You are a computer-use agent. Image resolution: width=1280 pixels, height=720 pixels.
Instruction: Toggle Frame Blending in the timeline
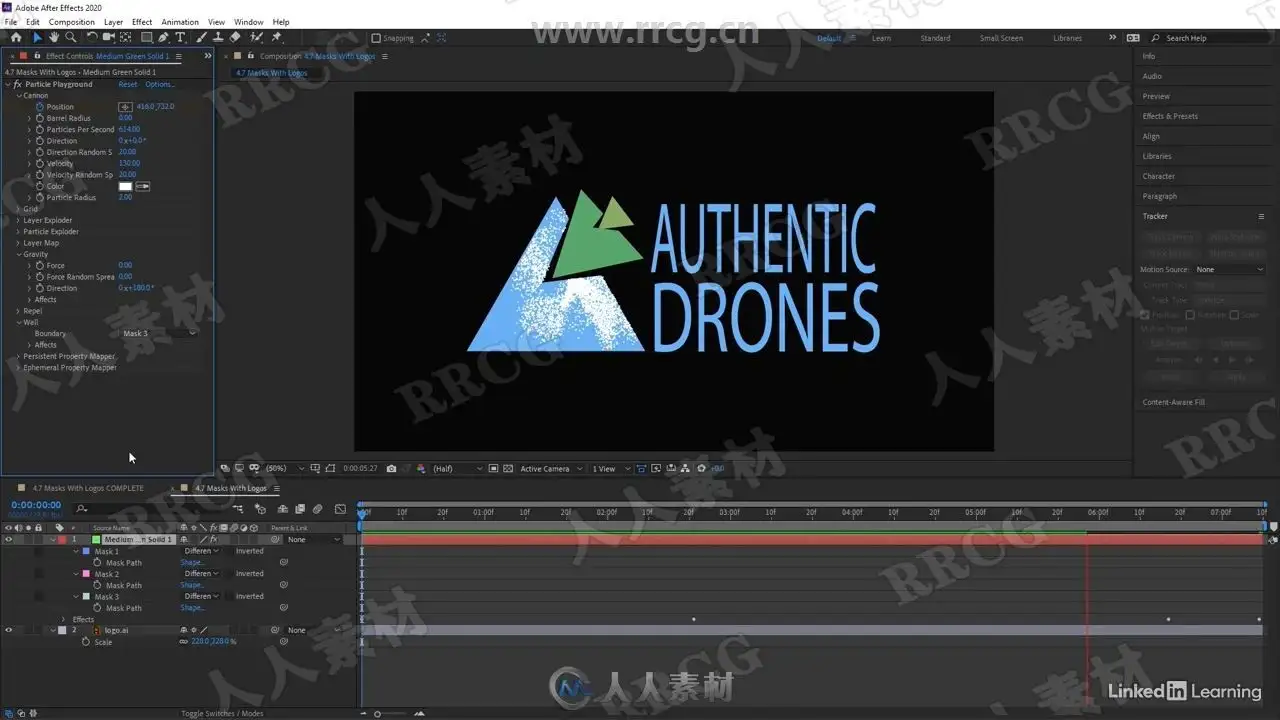coord(299,509)
